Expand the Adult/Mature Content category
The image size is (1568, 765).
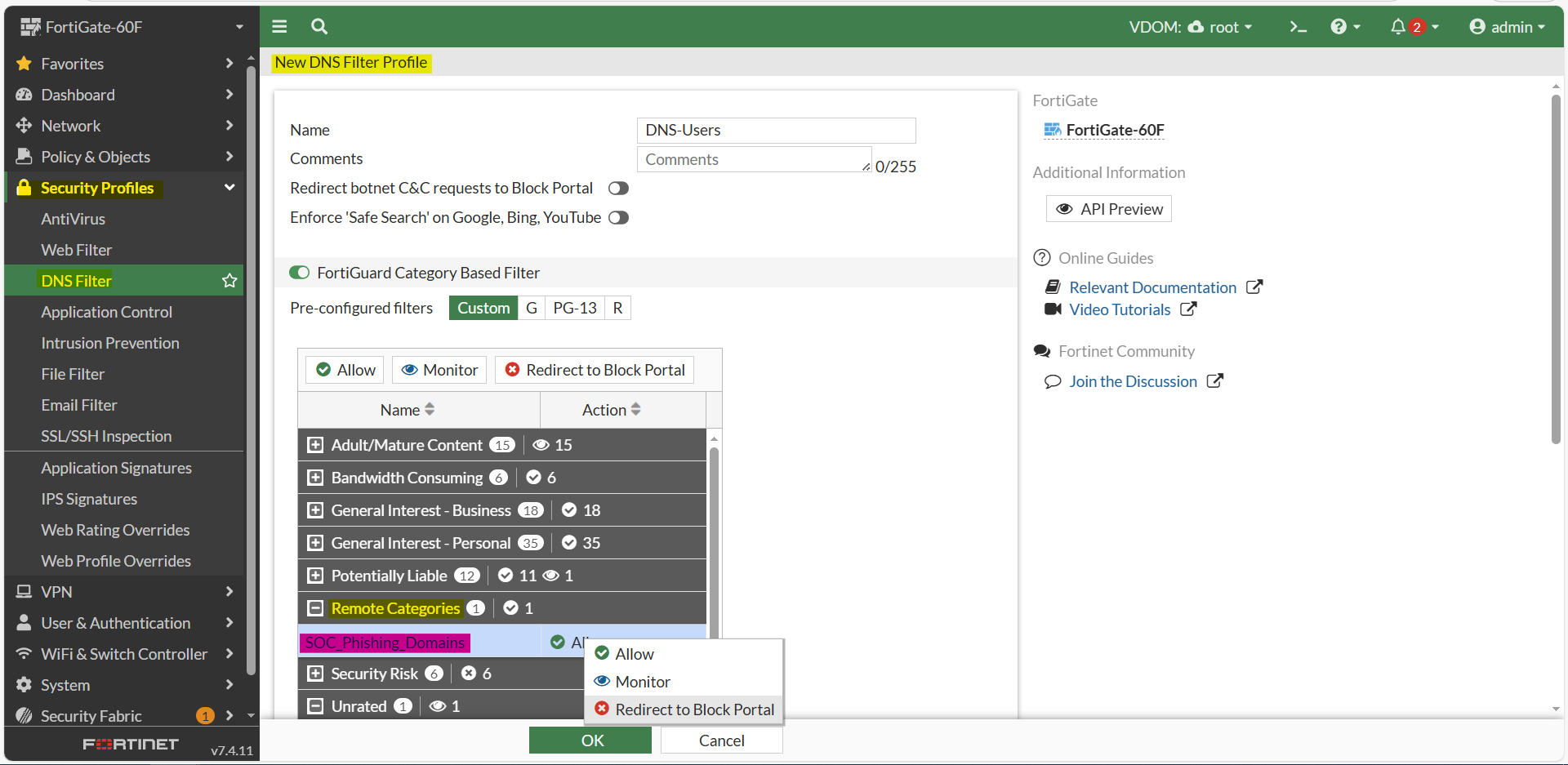pyautogui.click(x=315, y=445)
